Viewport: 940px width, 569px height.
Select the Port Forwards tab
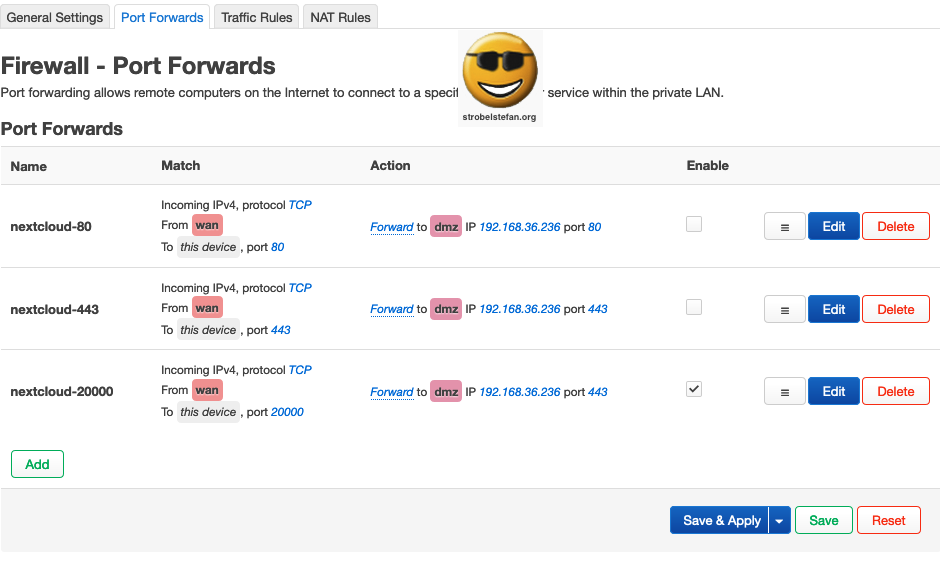(162, 17)
